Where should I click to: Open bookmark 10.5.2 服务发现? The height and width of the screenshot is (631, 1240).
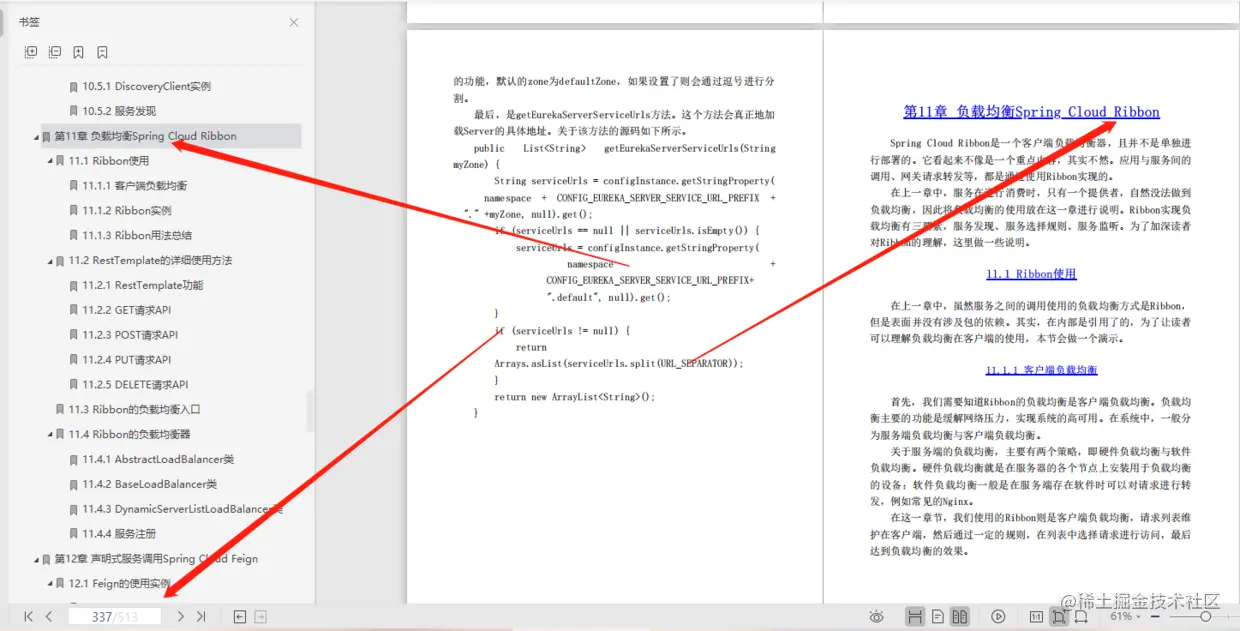(119, 111)
